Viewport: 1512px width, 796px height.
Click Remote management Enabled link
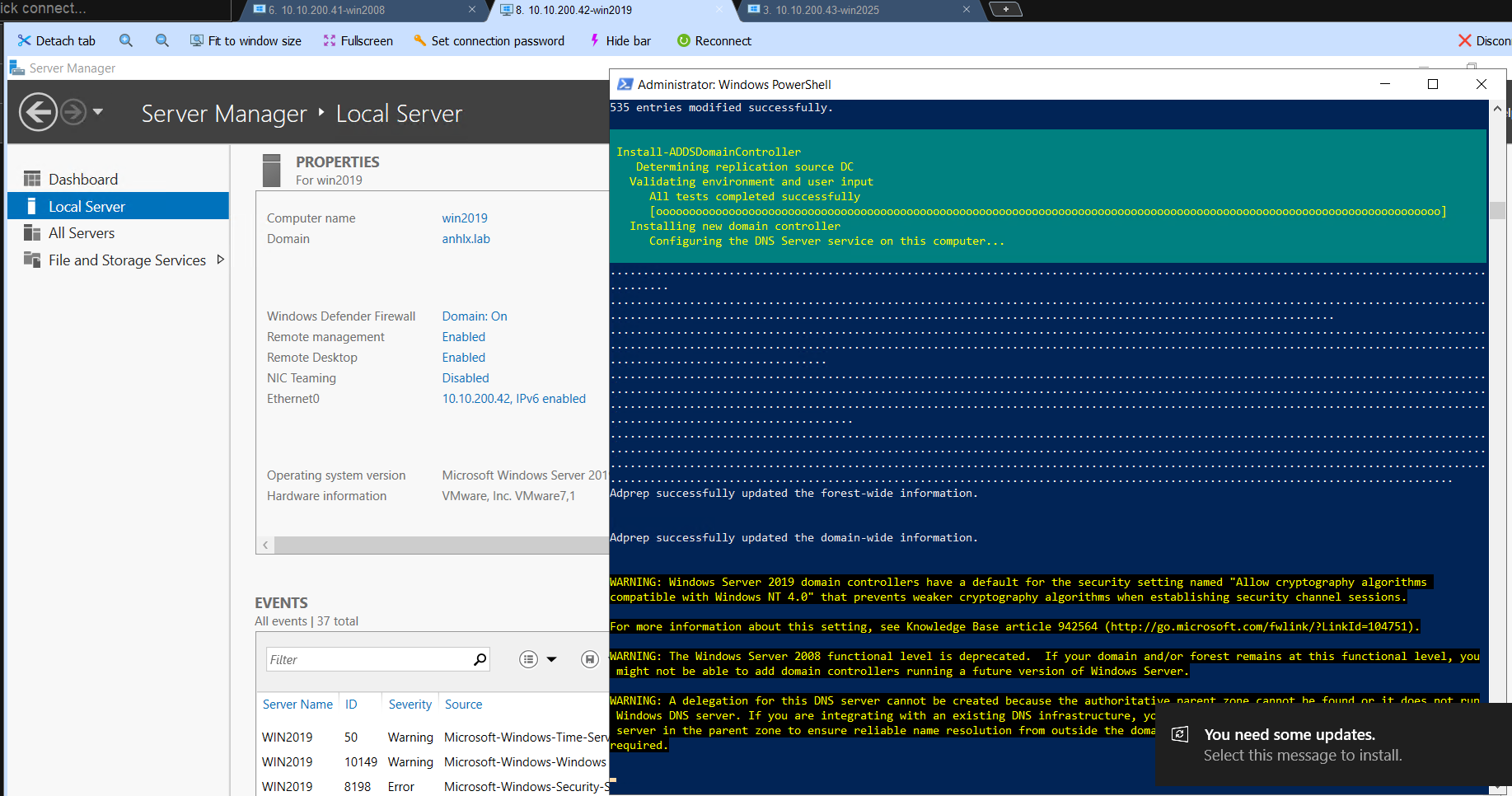pyautogui.click(x=464, y=337)
